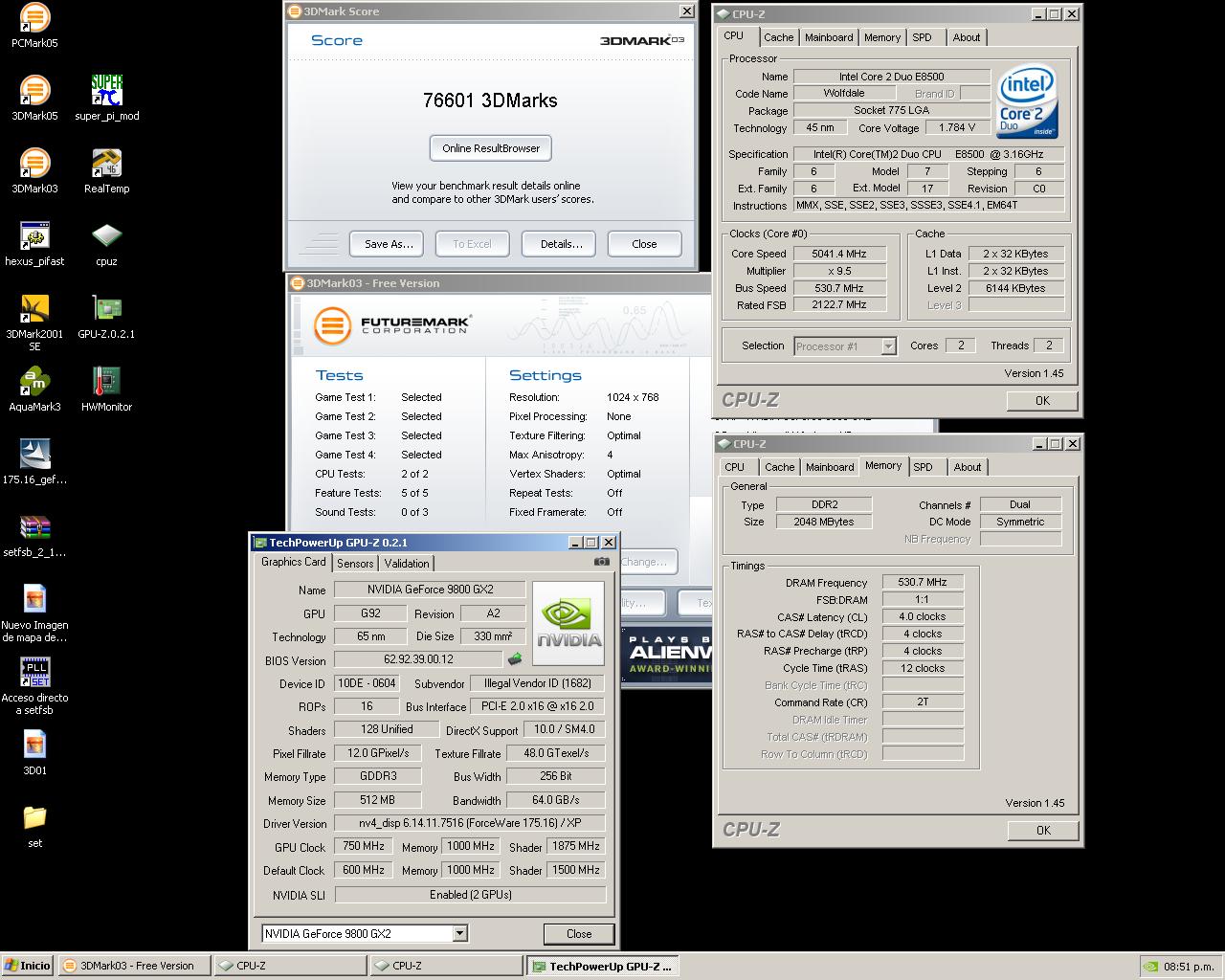Open the Mainboard tab in upper CPU-Z window
Viewport: 1225px width, 980px height.
pos(829,37)
